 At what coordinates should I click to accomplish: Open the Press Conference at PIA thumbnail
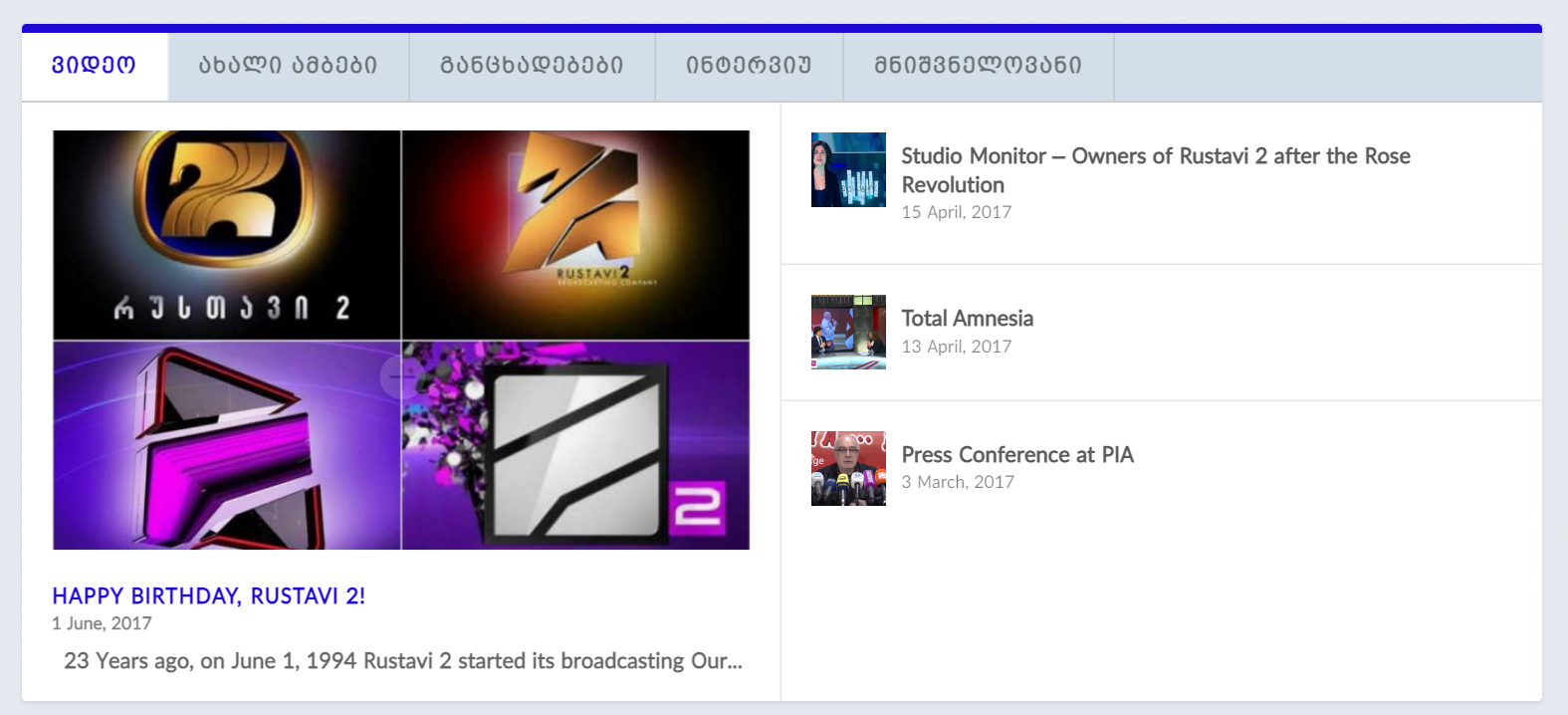pyautogui.click(x=848, y=468)
